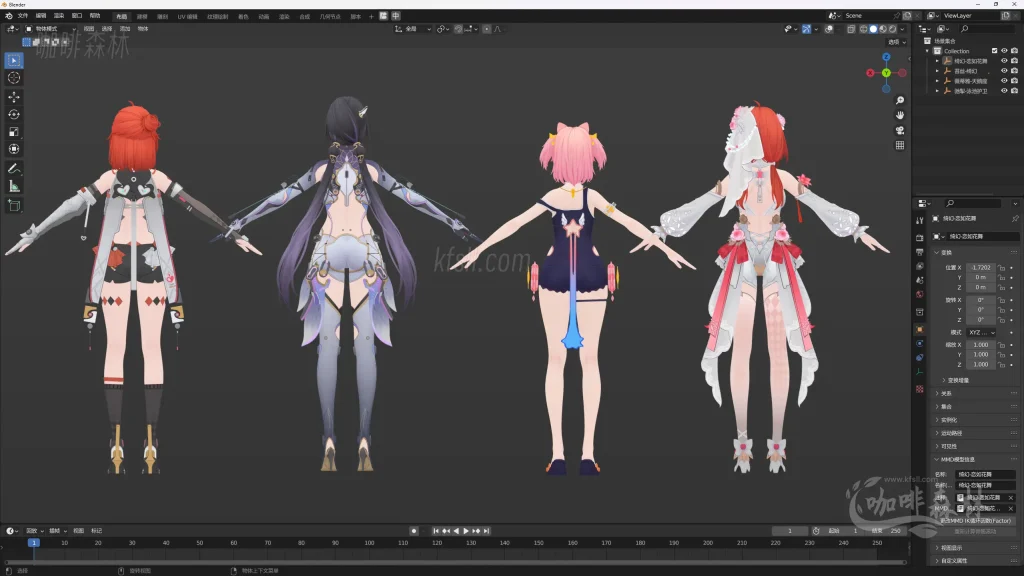Hide the Collection in viewport

(x=1004, y=51)
